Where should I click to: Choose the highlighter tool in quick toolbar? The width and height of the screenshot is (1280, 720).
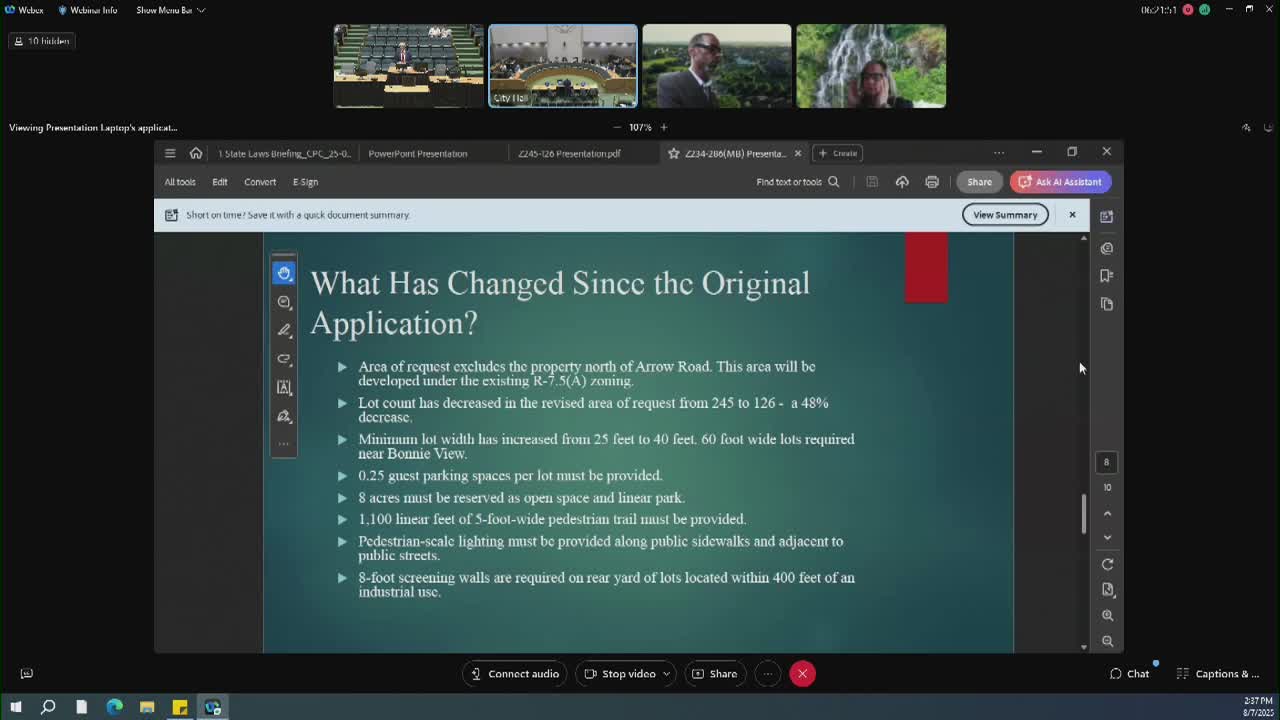point(284,330)
